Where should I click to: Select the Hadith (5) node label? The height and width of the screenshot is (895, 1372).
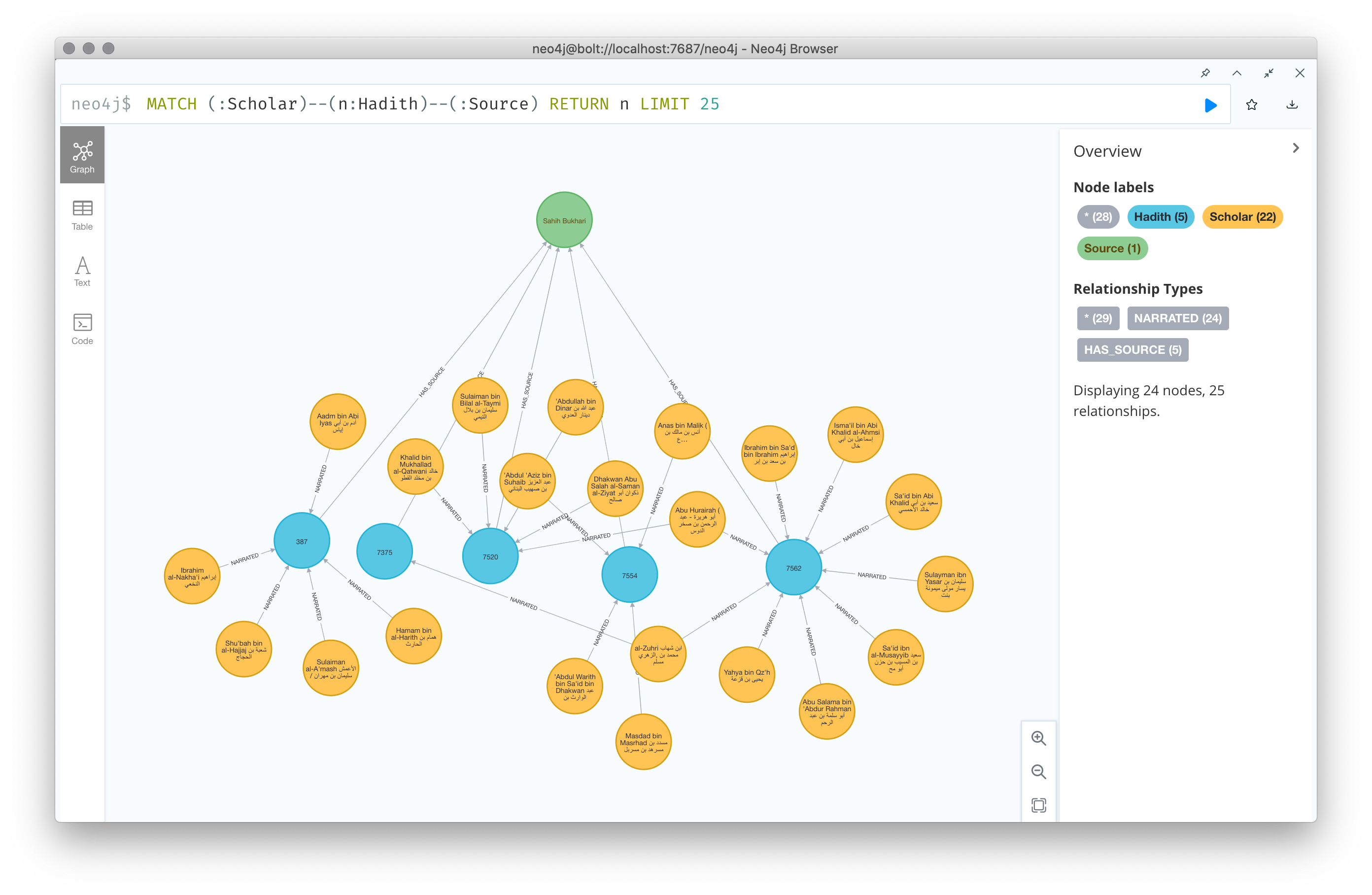pos(1160,217)
